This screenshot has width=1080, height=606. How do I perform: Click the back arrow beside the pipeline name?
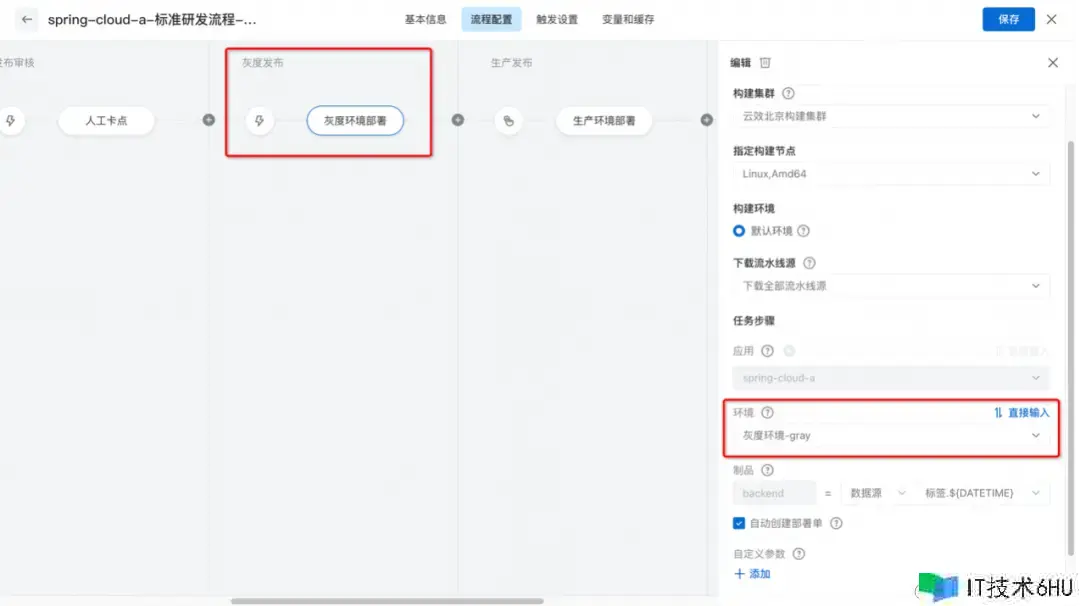point(27,19)
